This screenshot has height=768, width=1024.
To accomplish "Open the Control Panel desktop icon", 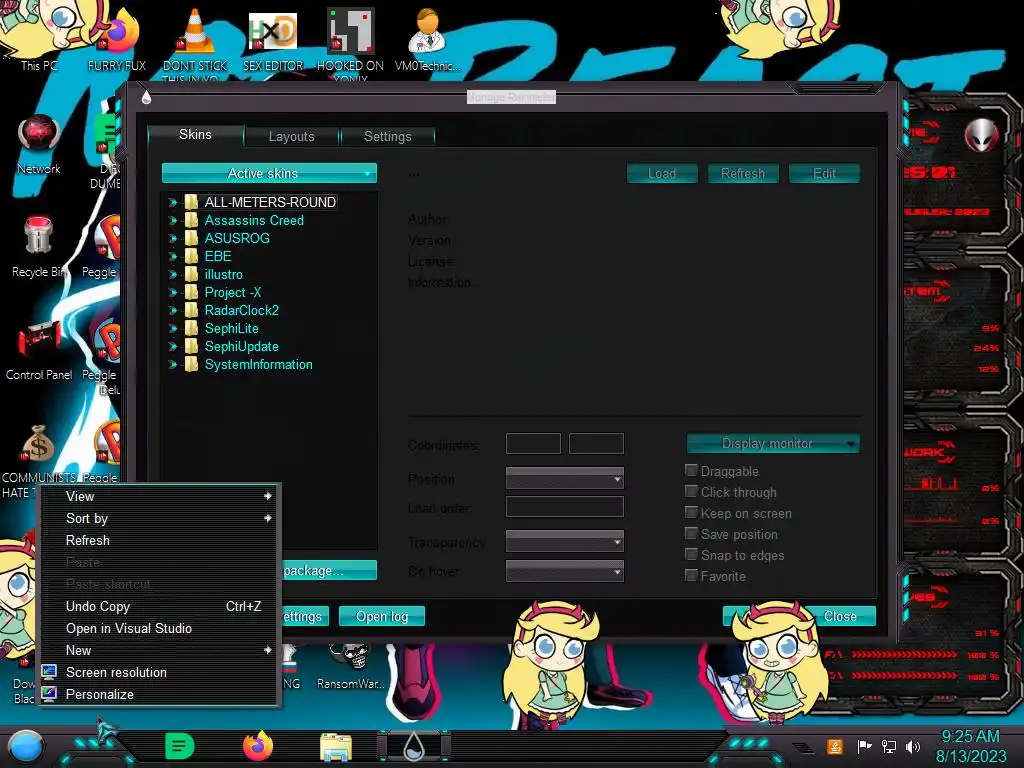I will click(x=39, y=340).
